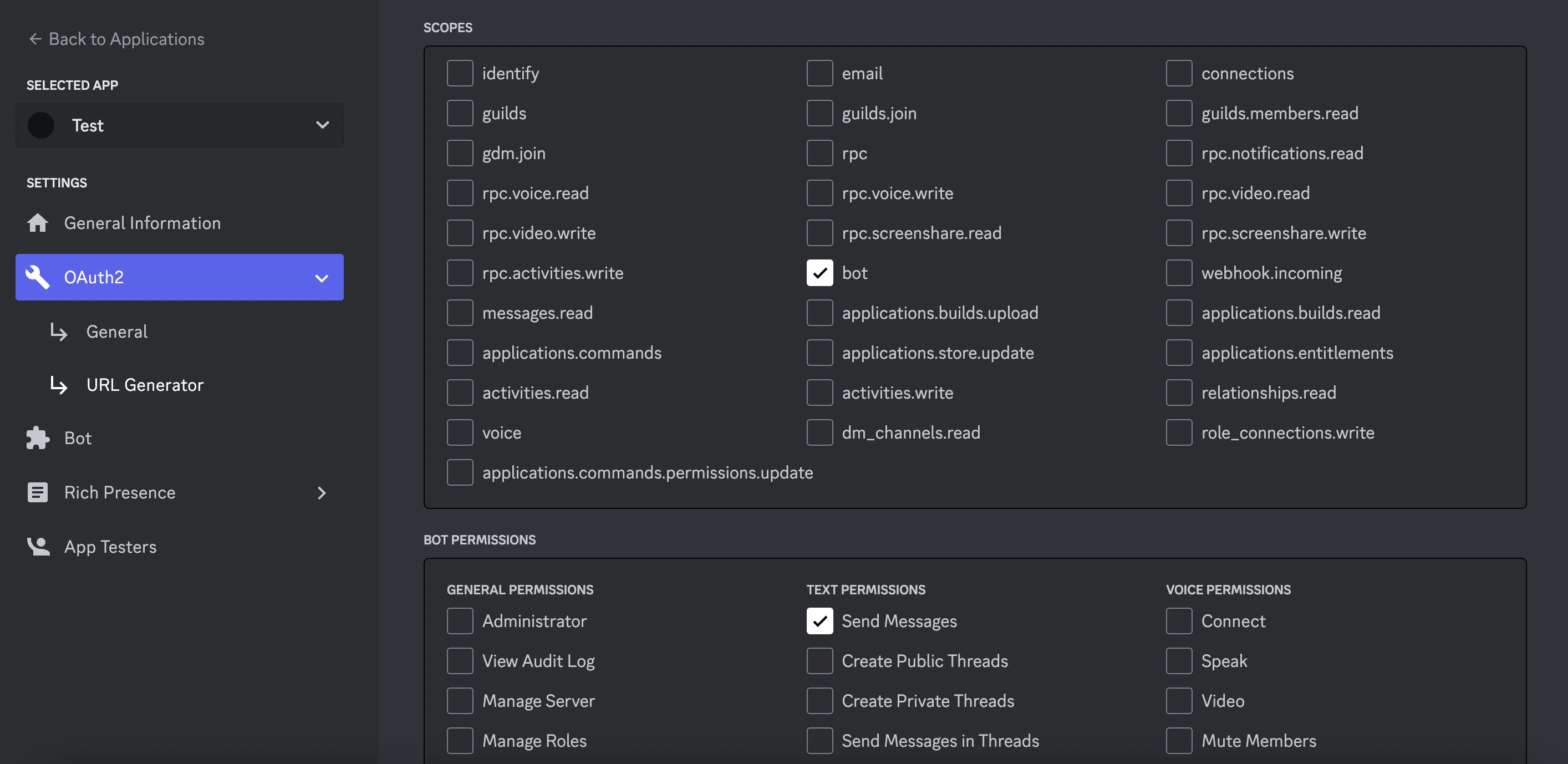
Task: Click the App Testers person icon
Action: pos(38,546)
